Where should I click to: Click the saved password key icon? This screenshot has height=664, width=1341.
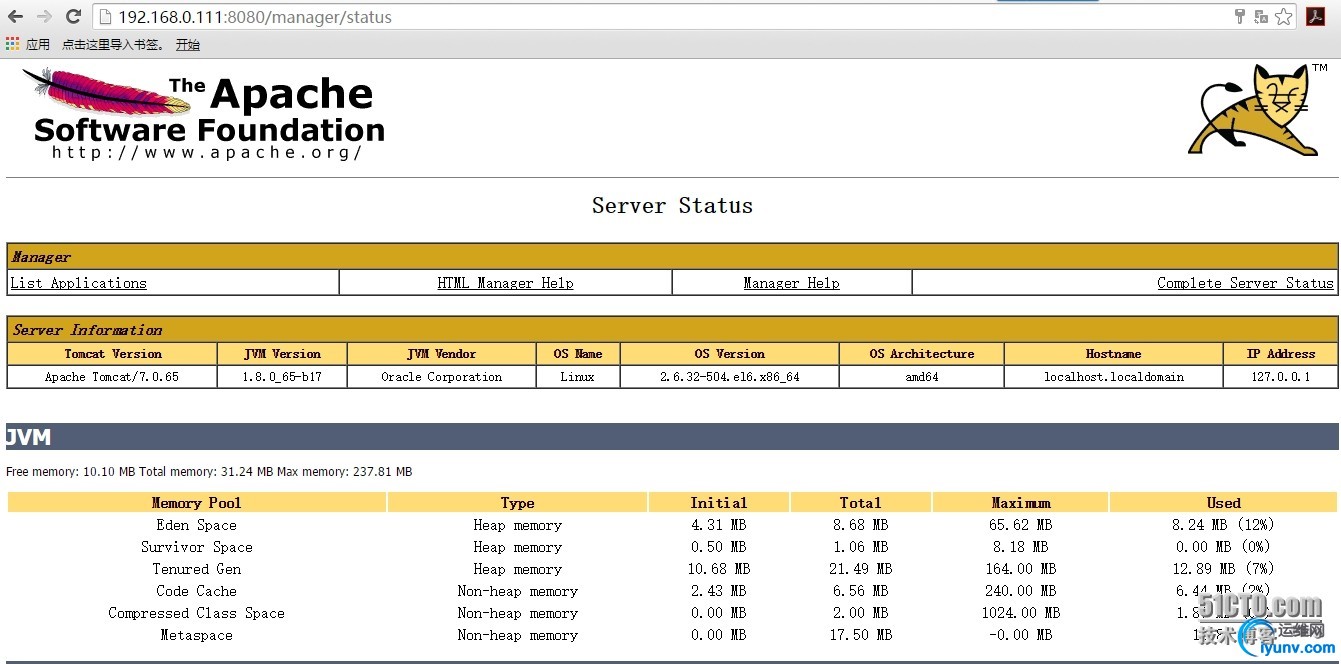tap(1240, 17)
